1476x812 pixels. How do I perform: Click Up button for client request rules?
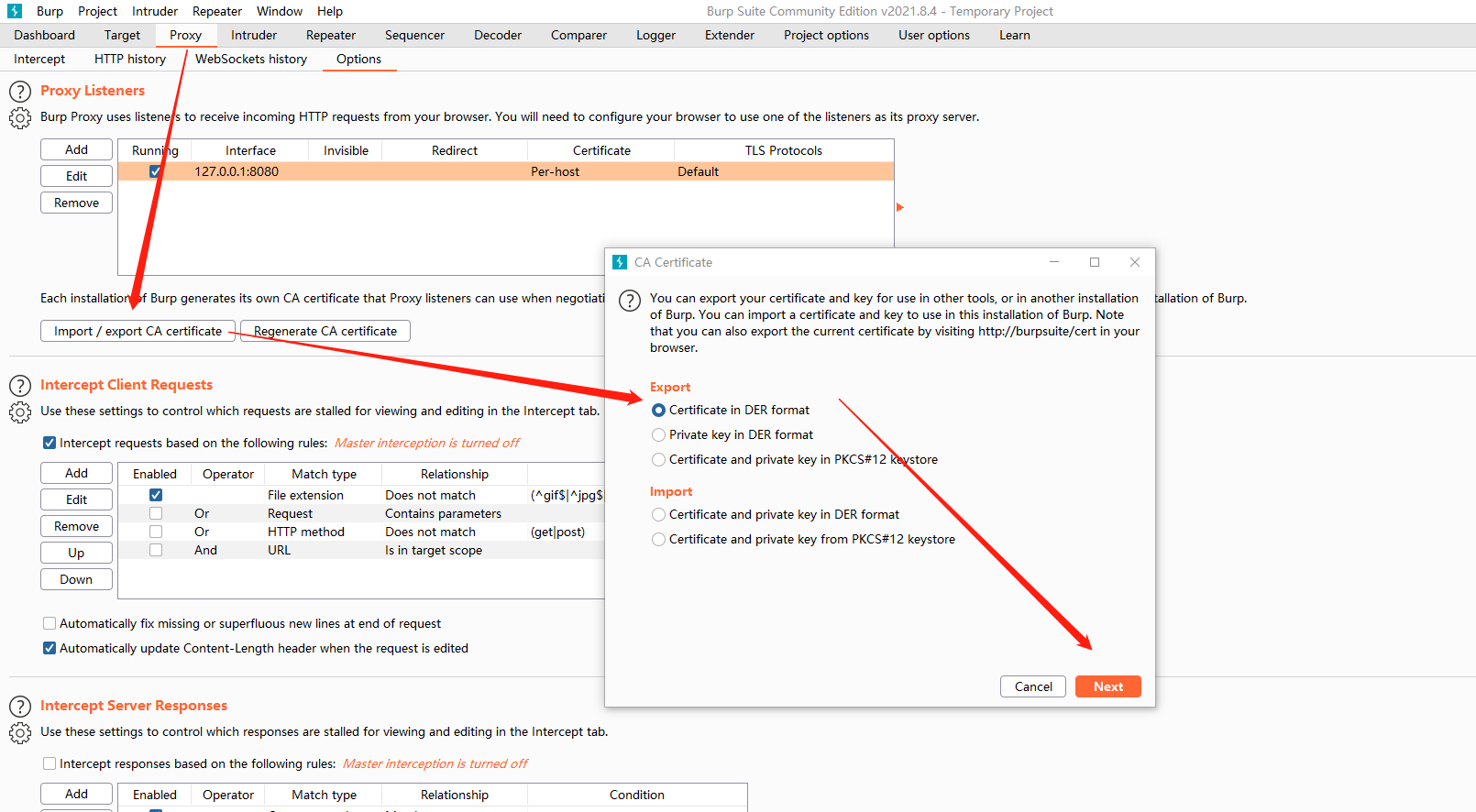click(x=77, y=553)
